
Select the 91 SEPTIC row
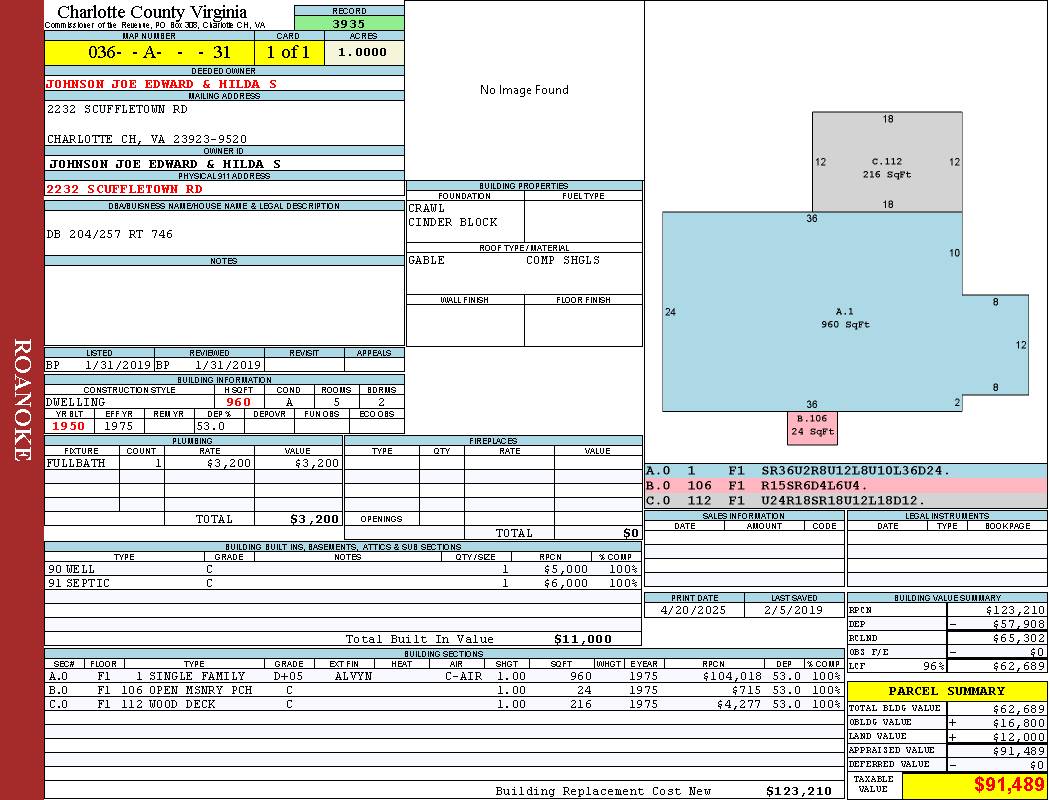click(x=342, y=584)
